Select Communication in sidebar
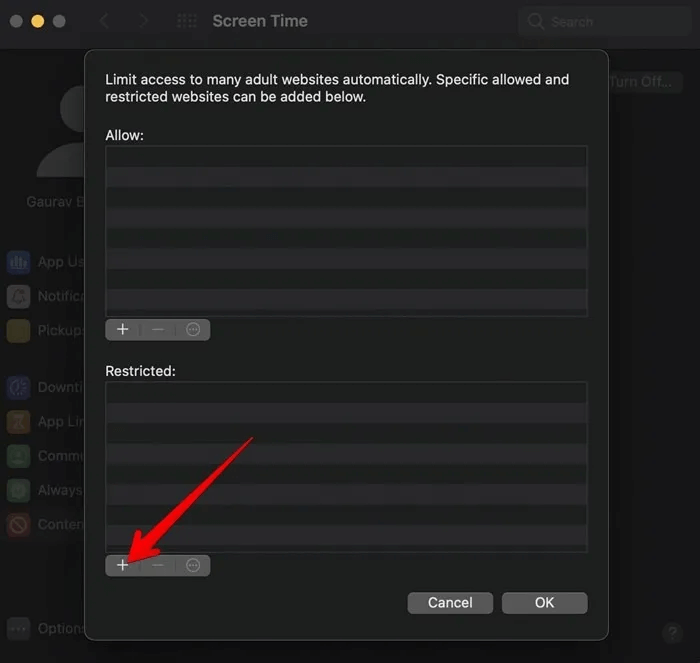This screenshot has height=663, width=700. click(45, 456)
